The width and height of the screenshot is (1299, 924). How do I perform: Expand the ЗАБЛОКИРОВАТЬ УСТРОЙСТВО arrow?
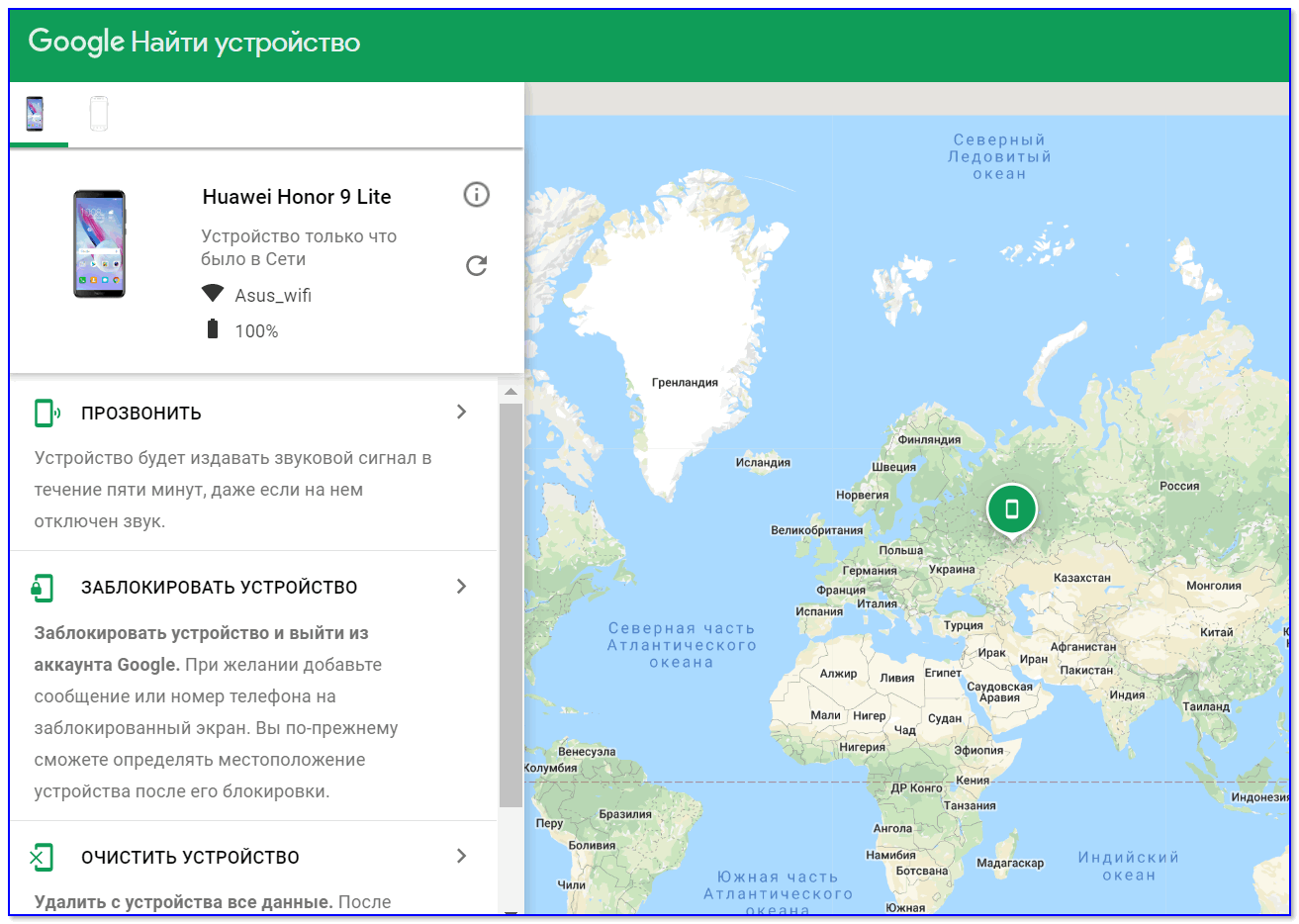click(x=461, y=587)
